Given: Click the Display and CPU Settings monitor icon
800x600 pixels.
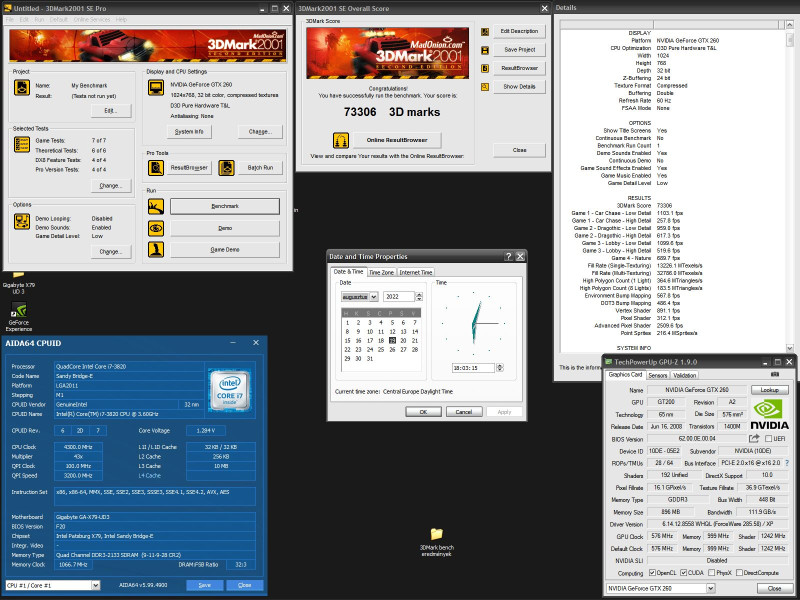Looking at the screenshot, I should pyautogui.click(x=156, y=87).
